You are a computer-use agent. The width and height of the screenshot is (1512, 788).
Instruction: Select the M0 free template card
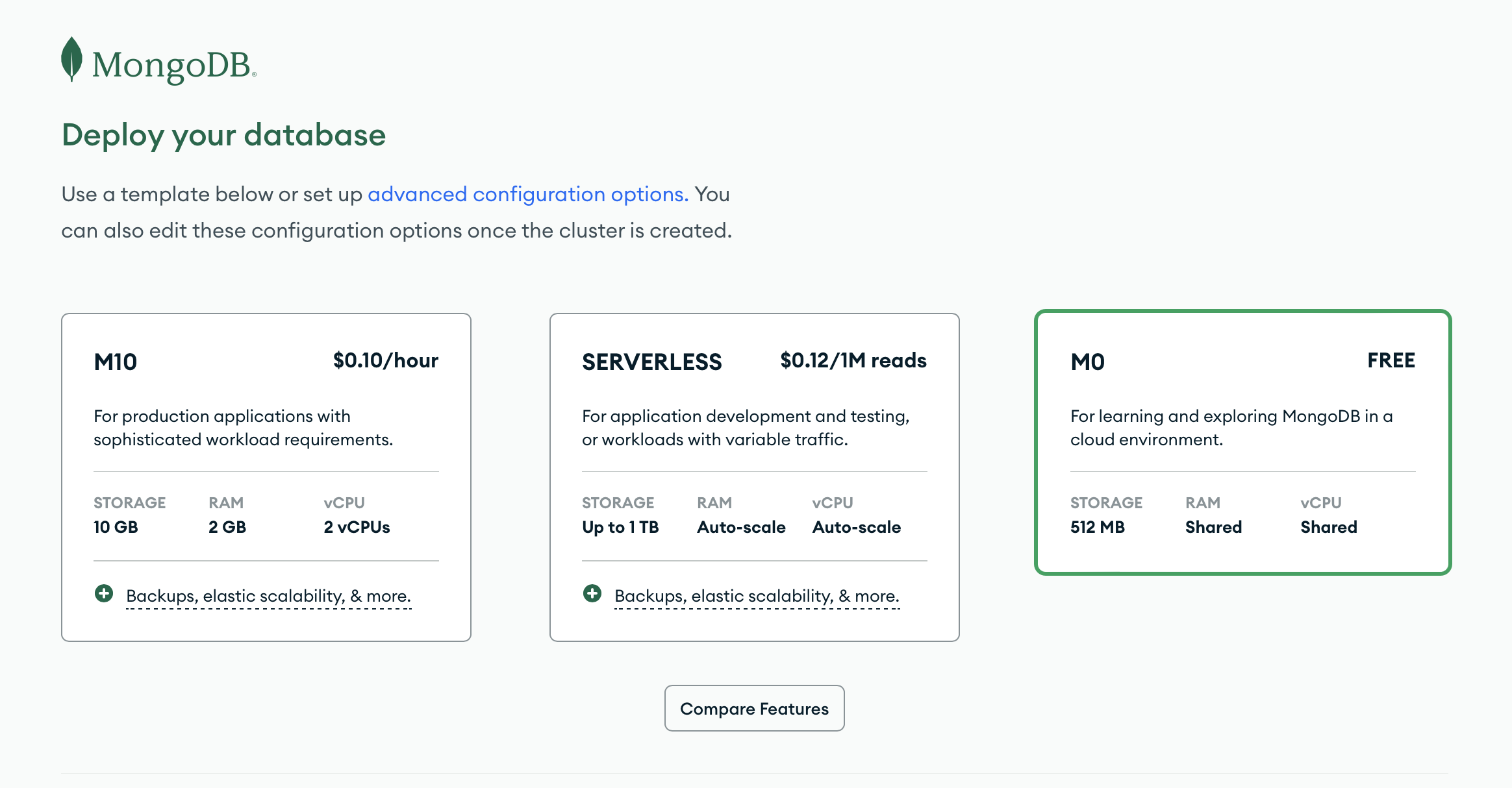point(1243,442)
